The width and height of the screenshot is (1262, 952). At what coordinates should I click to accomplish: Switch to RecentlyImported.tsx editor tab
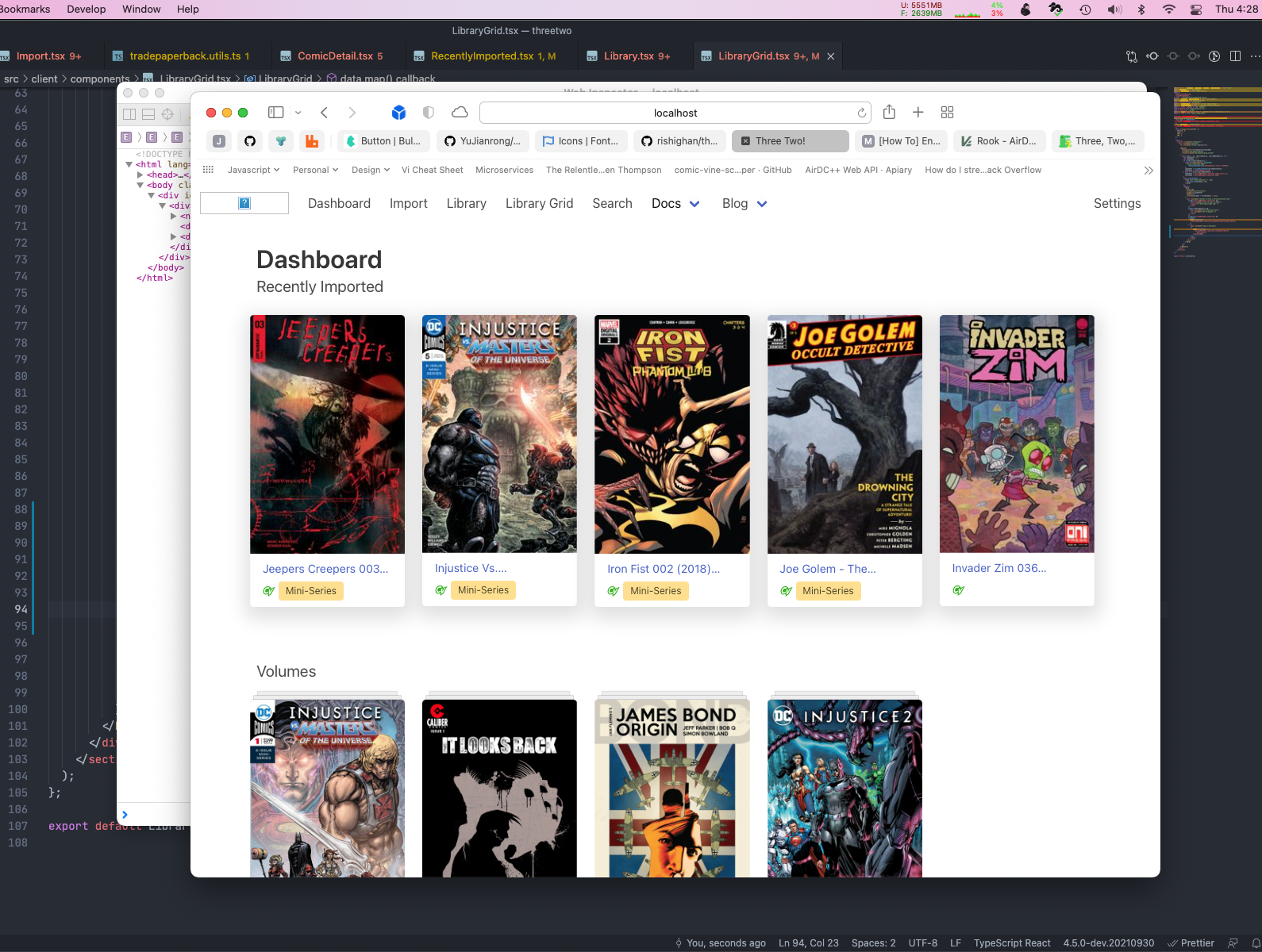click(484, 56)
